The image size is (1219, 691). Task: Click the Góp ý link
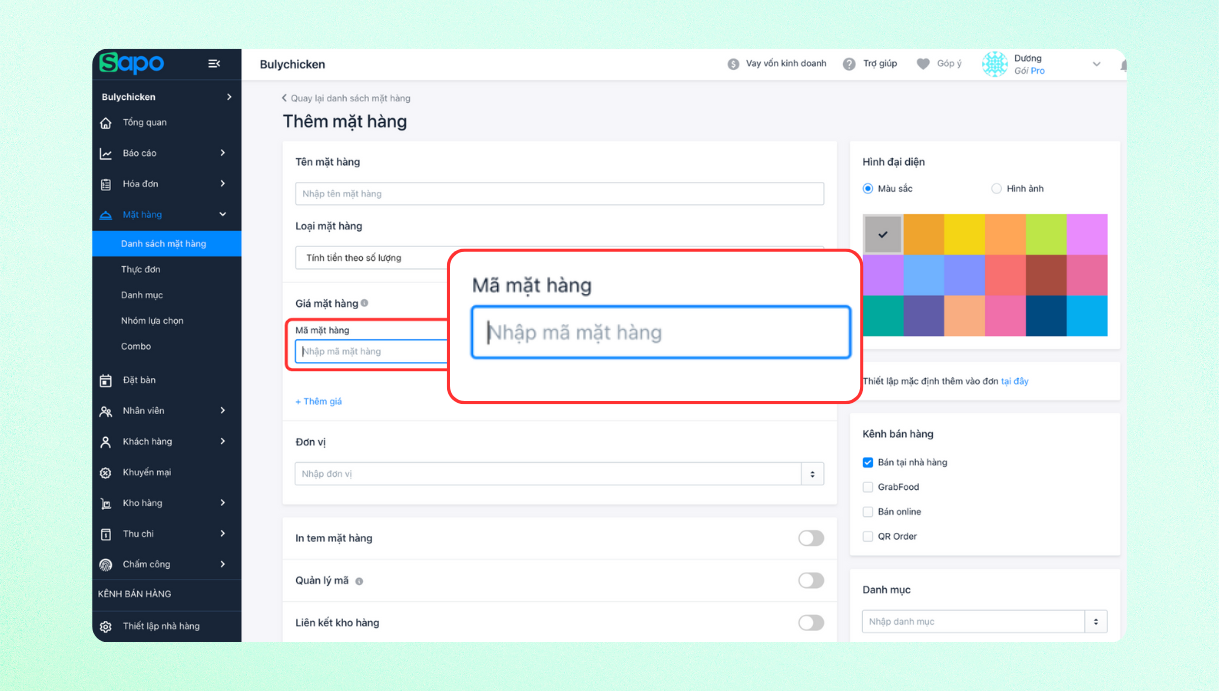[x=949, y=64]
